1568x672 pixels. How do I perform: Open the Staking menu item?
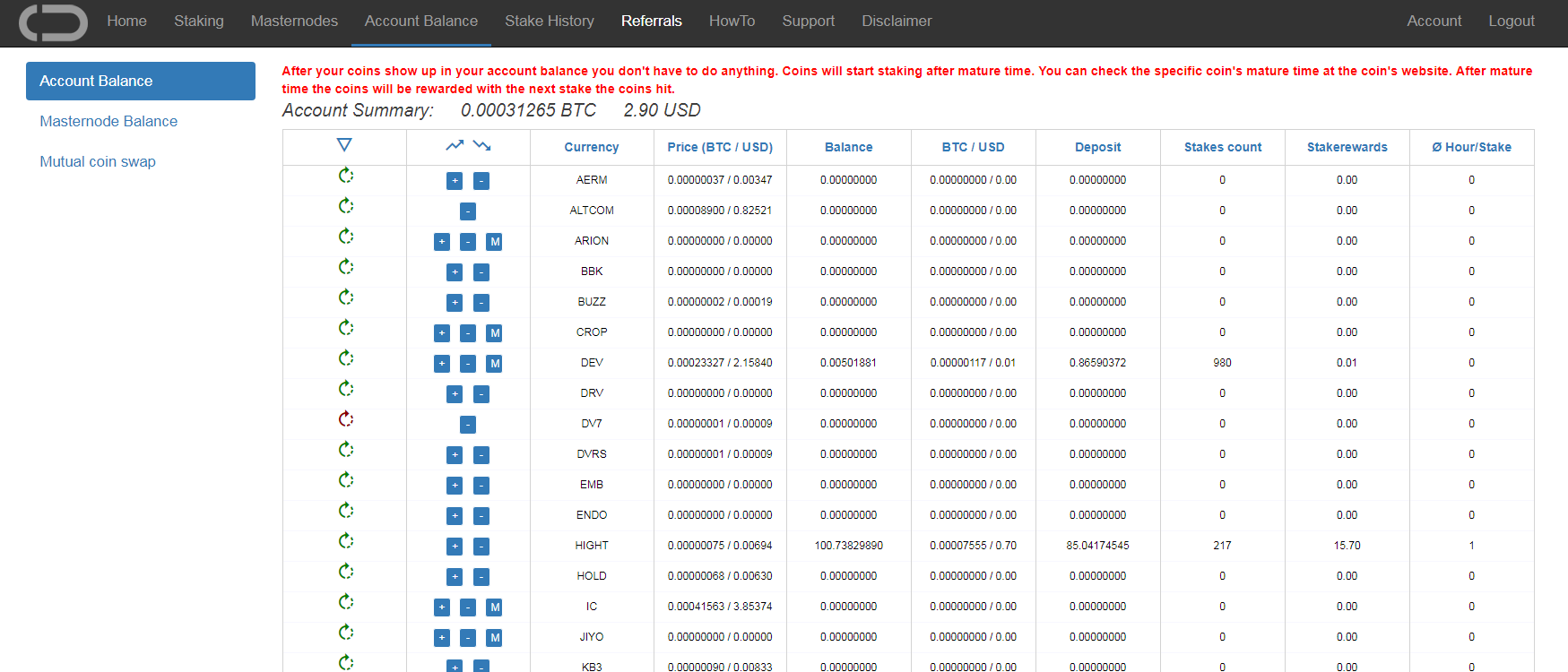[199, 22]
